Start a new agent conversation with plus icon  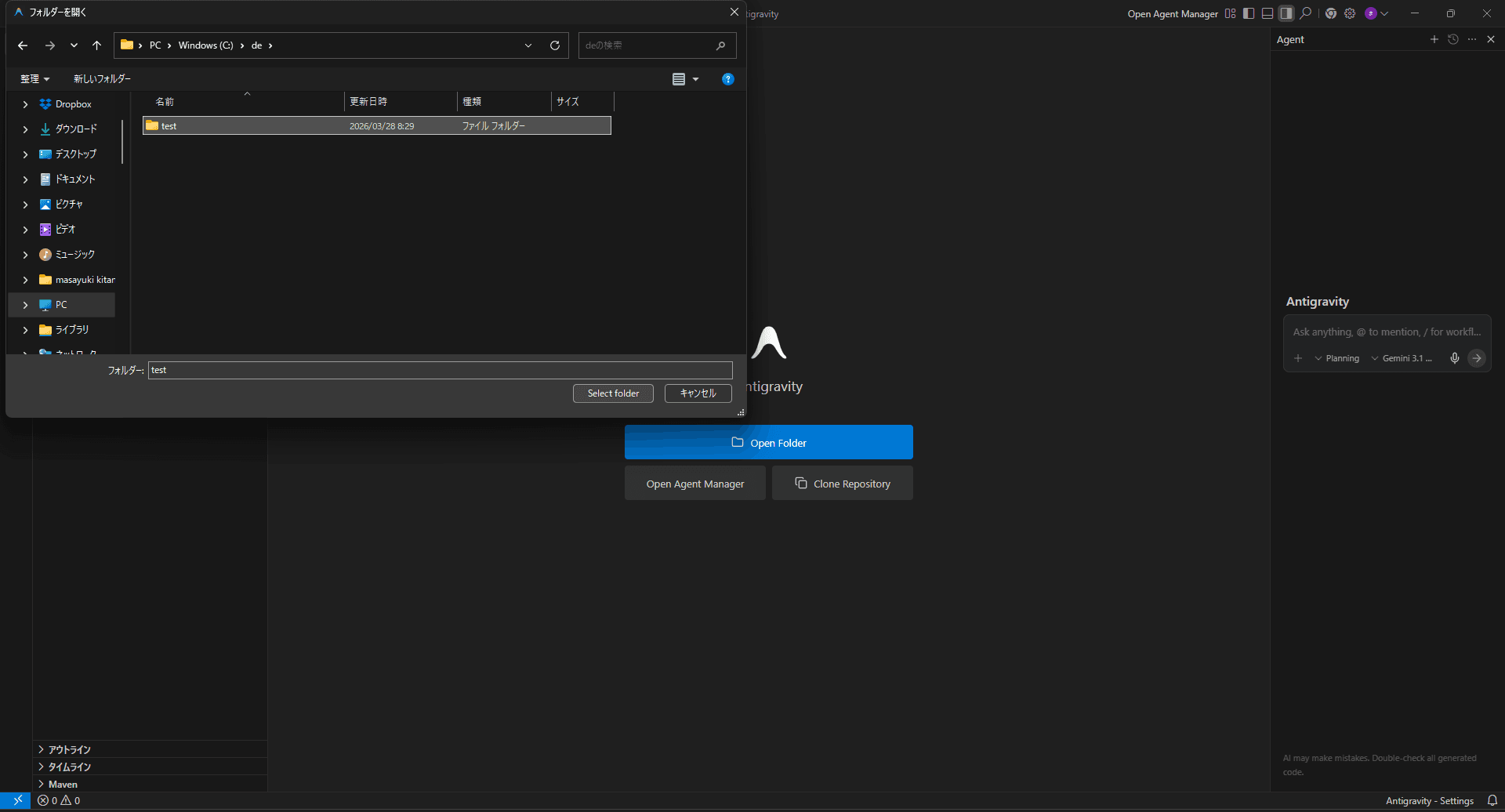(1434, 39)
